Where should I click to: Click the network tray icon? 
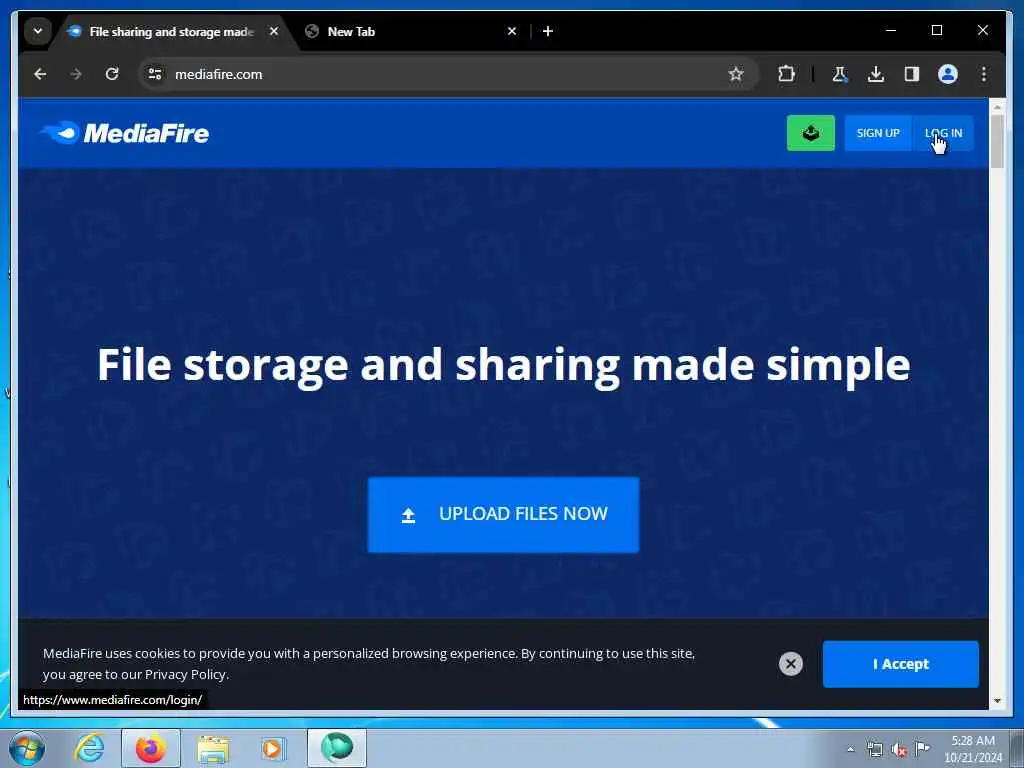(x=874, y=750)
